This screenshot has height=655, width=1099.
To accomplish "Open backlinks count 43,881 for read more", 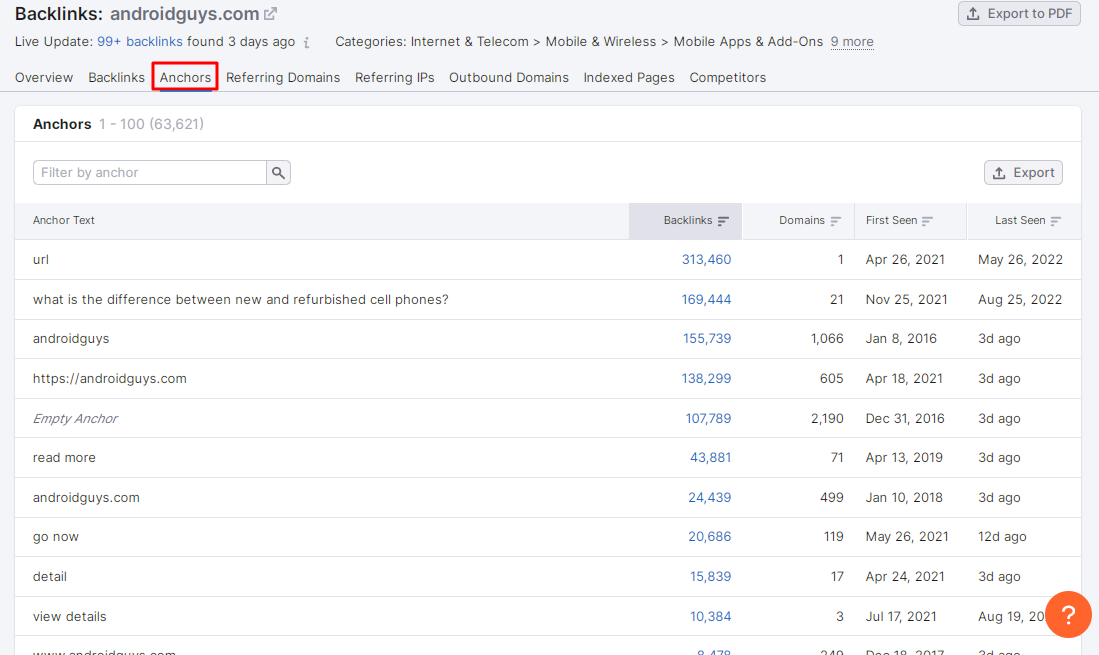I will [x=711, y=458].
